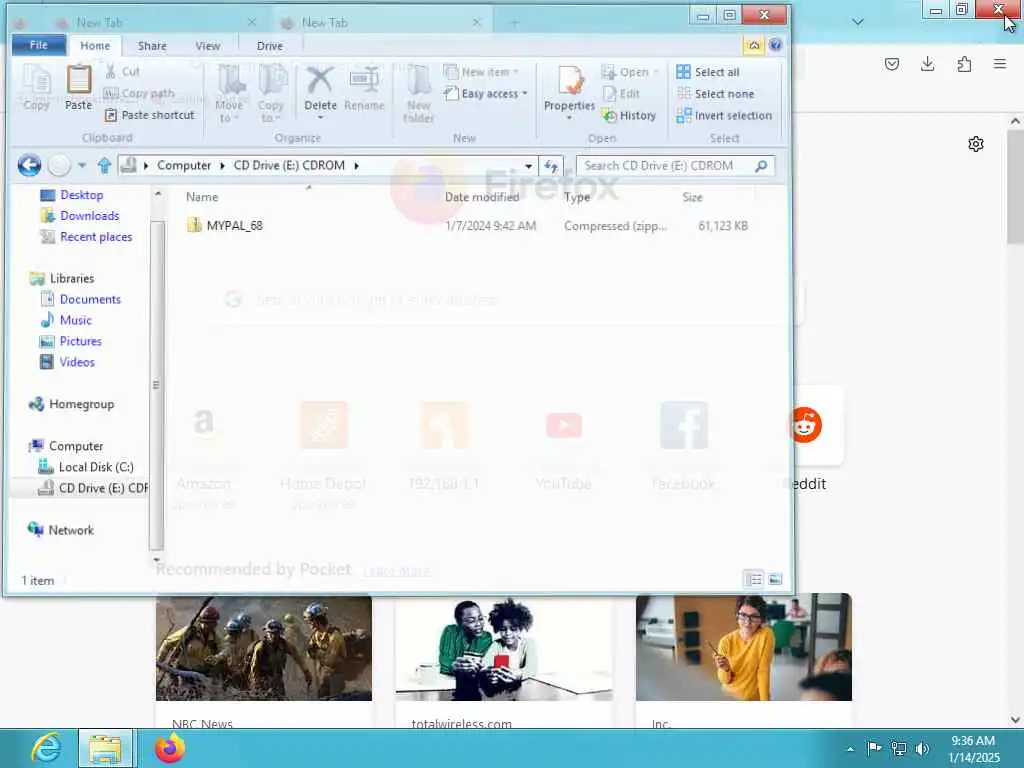Open the New item dropdown

(x=481, y=72)
